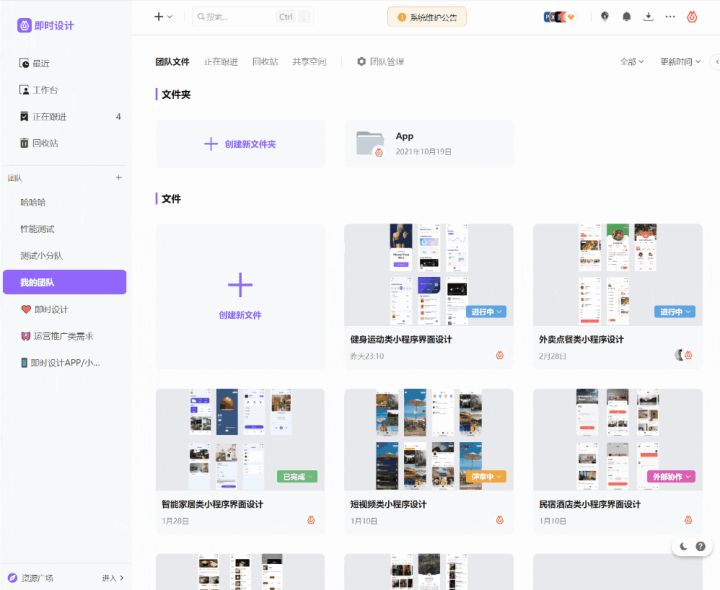Click 创建新文件夹 button

point(240,144)
